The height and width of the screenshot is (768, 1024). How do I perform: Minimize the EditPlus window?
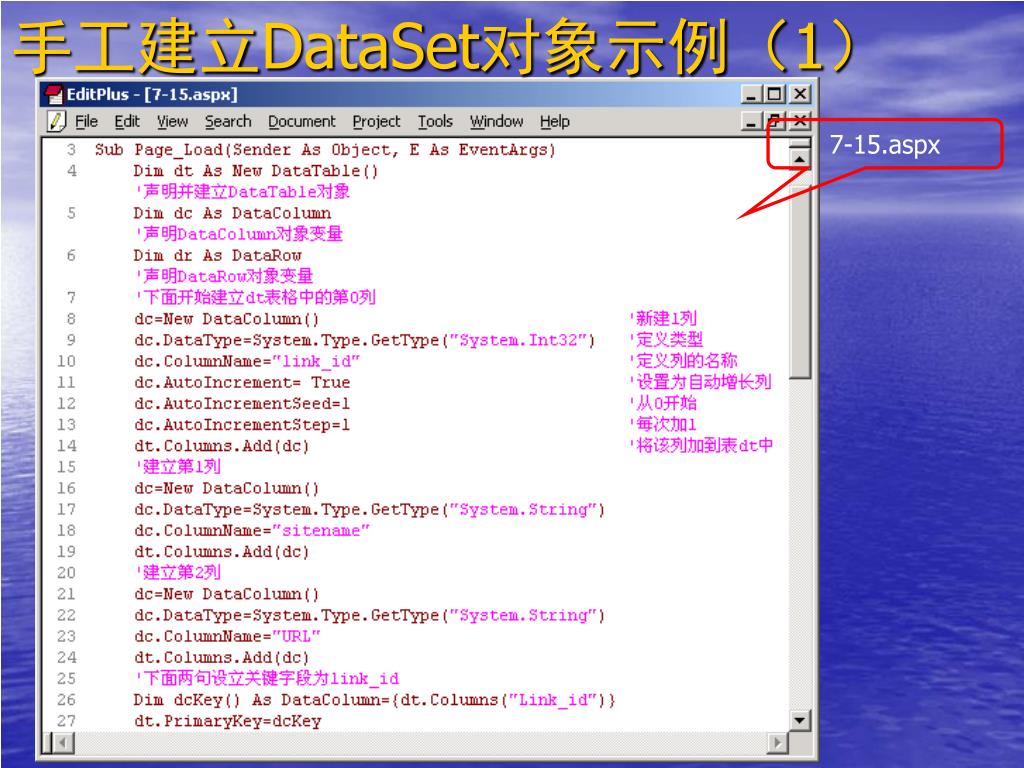pyautogui.click(x=751, y=95)
